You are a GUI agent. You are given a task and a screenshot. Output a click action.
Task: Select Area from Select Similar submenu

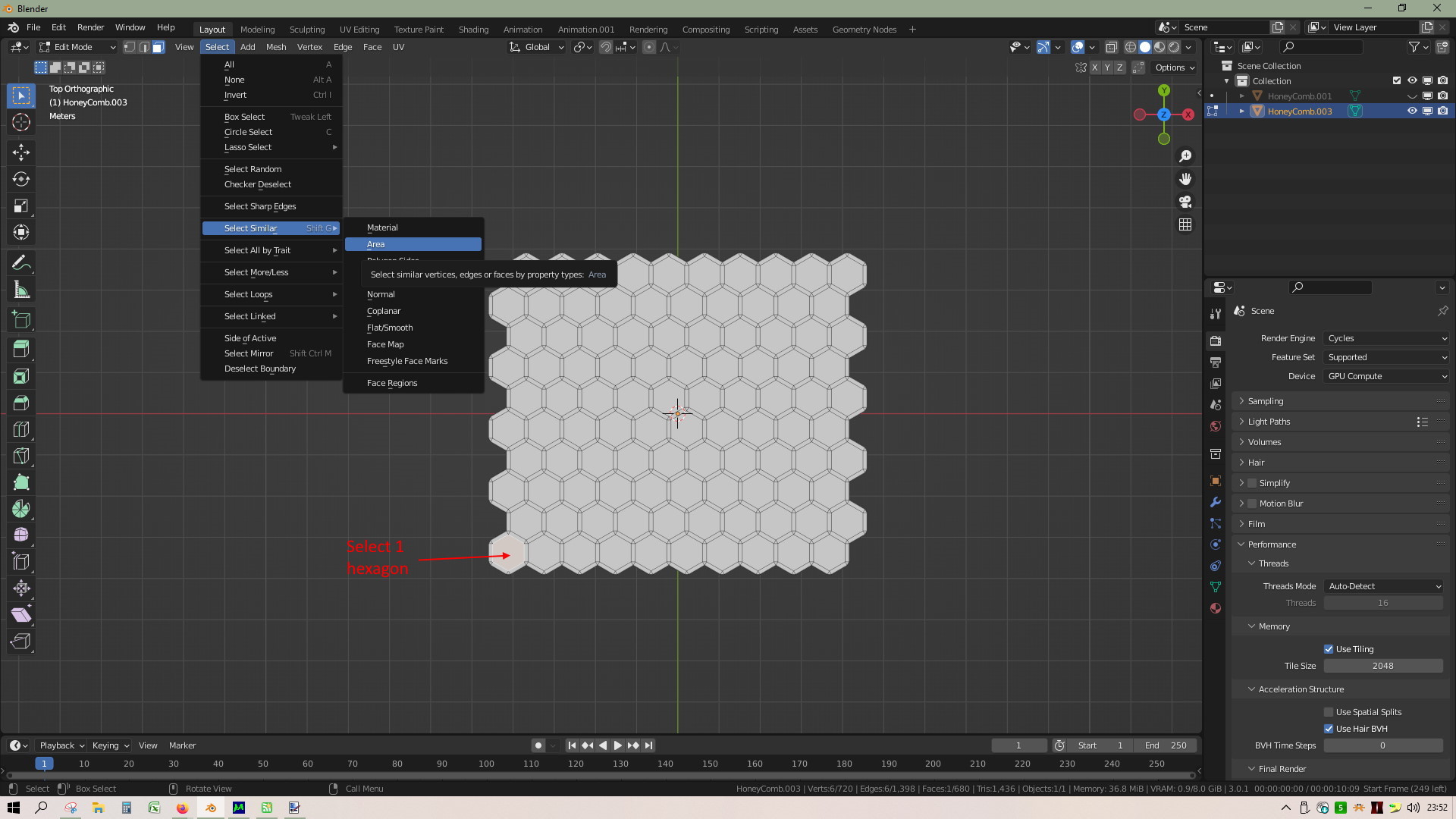pos(414,243)
